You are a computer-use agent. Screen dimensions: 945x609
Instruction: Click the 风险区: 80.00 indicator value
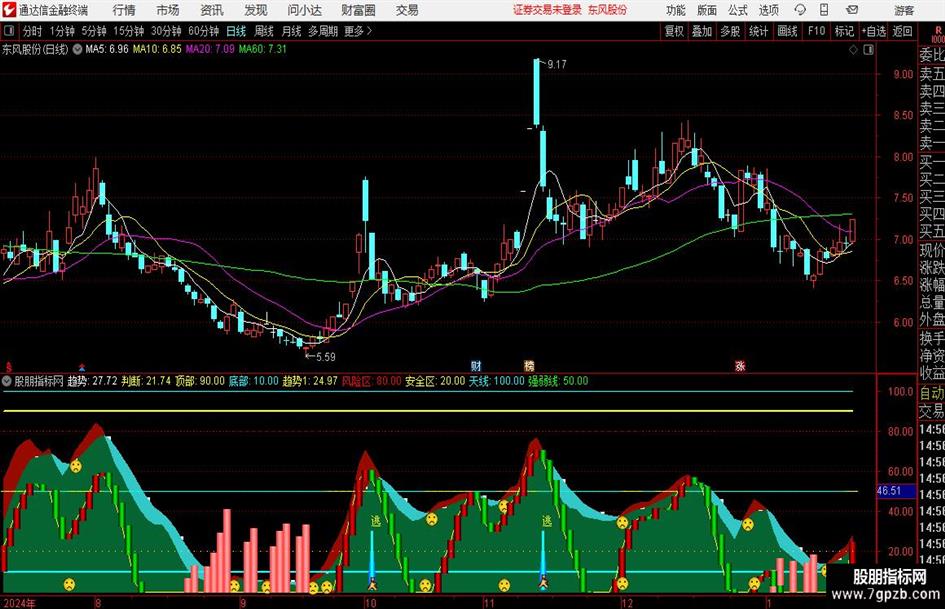pyautogui.click(x=371, y=381)
